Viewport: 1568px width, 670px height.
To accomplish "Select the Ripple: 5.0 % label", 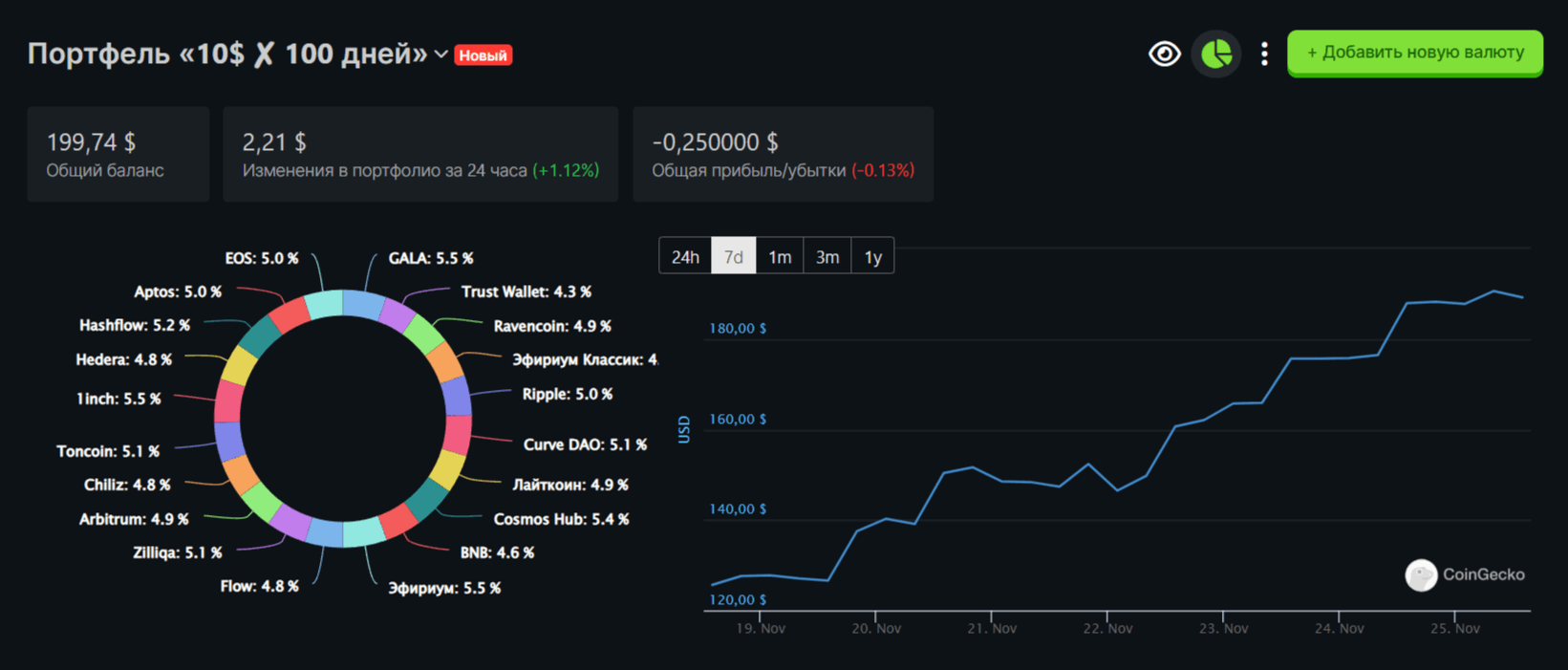I will point(568,394).
